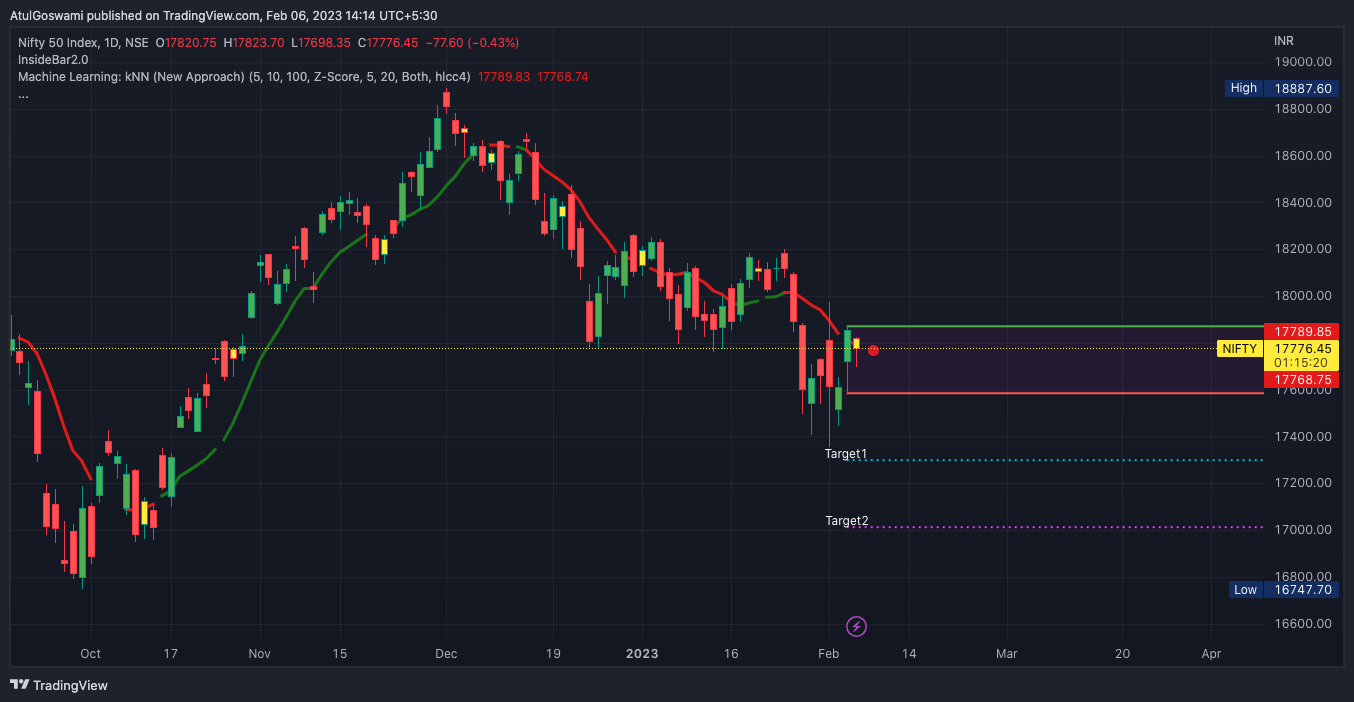The image size is (1354, 702).
Task: Select the Nifty 50 Index, 1D, NSE title
Action: coord(83,43)
